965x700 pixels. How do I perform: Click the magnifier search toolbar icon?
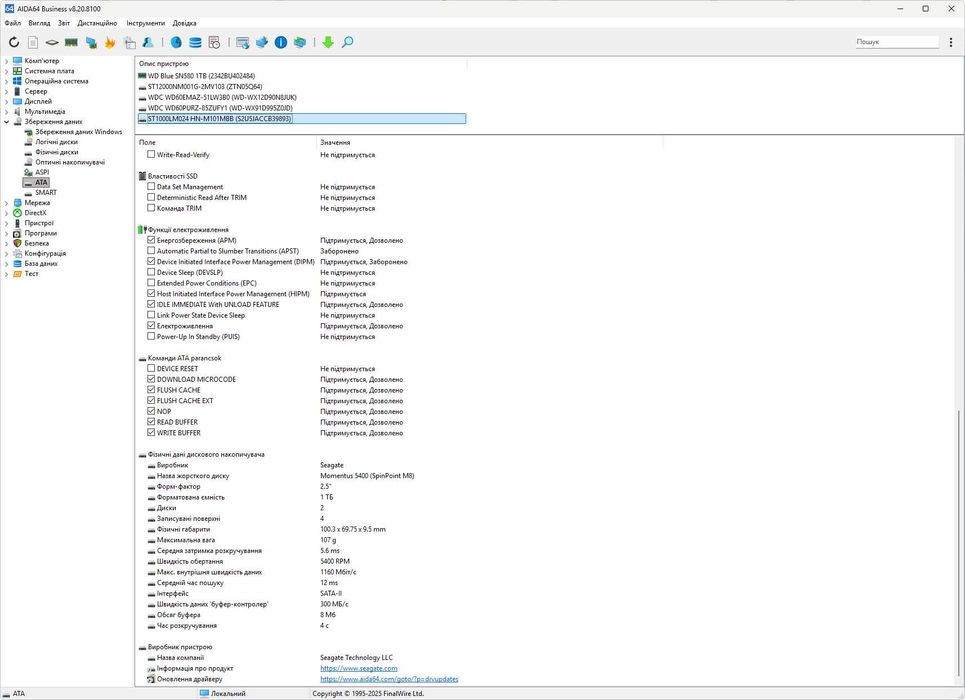coord(347,42)
